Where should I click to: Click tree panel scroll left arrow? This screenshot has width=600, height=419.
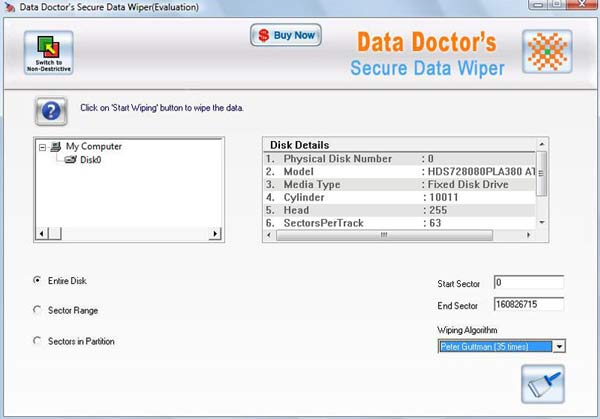pos(42,233)
